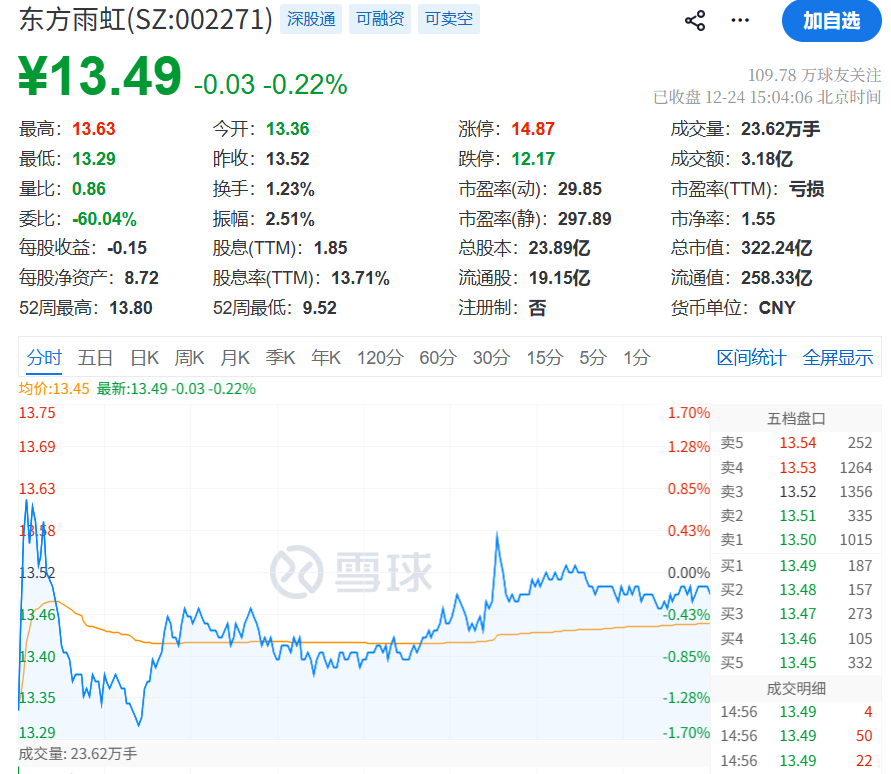Choose the 1分 interval tab
The image size is (891, 774).
[636, 358]
